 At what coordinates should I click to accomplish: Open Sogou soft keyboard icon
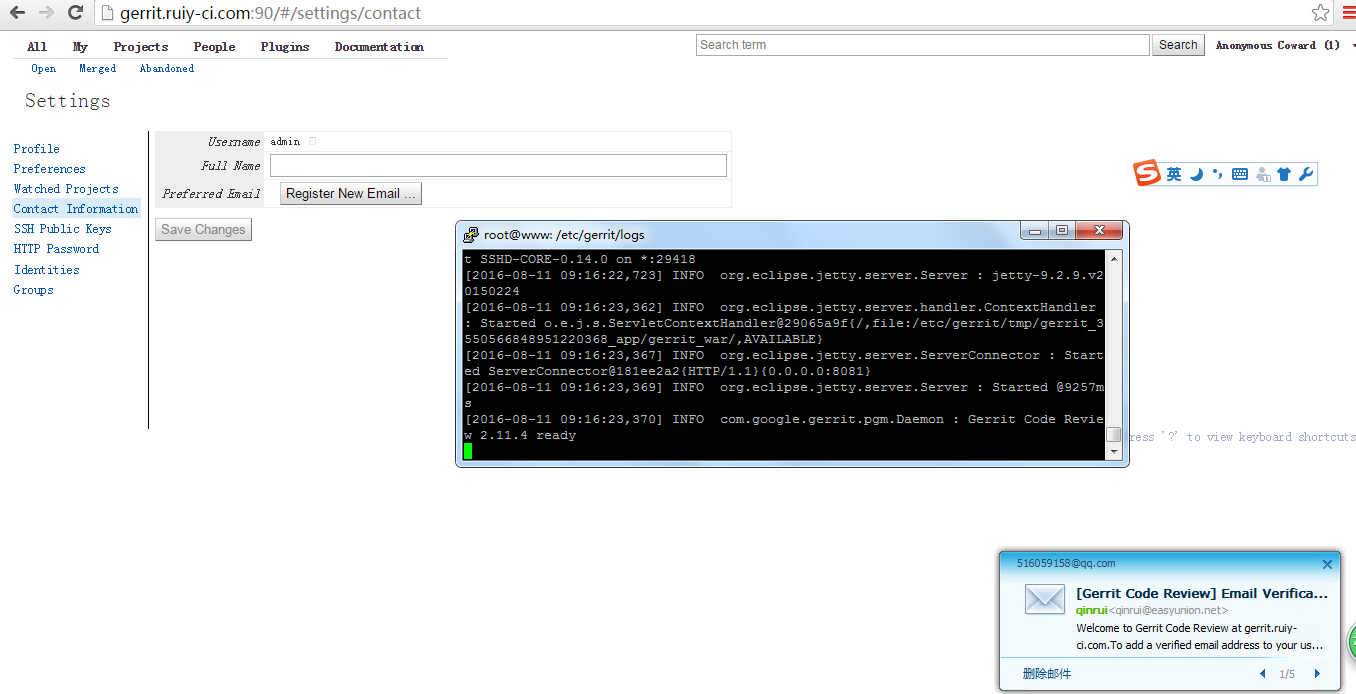tap(1240, 174)
